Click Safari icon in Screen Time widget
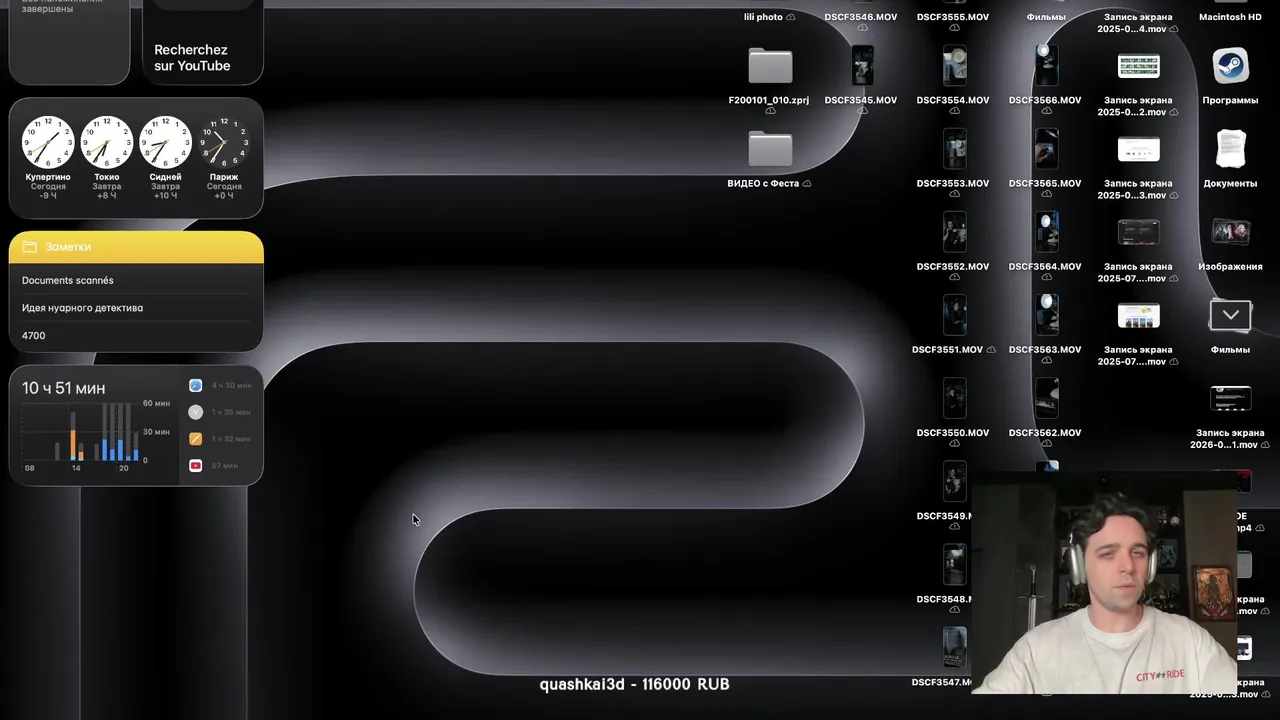The height and width of the screenshot is (720, 1280). 195,385
